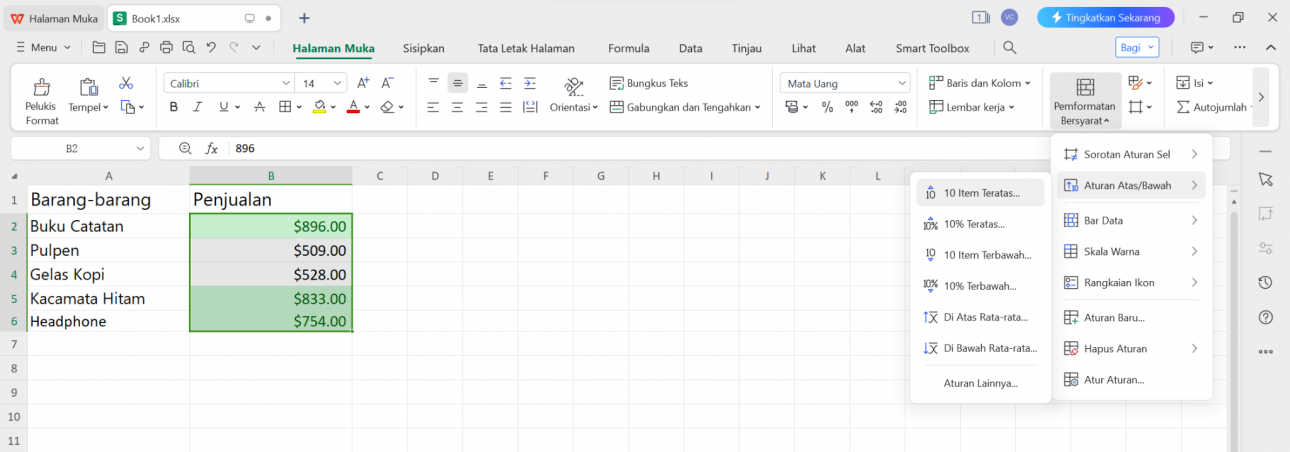Screen dimensions: 1290x452
Task: Switch to the Formula tab
Action: point(628,48)
